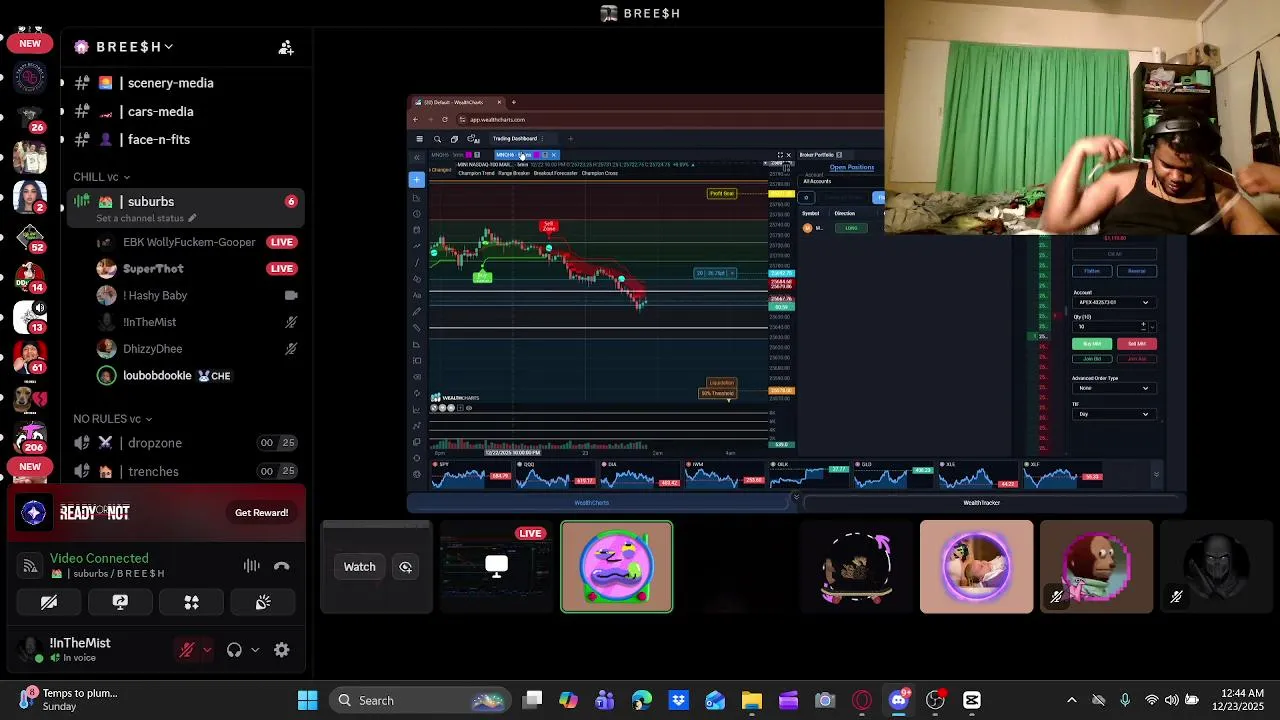
Task: Click the Flatten button in order panel
Action: click(x=1092, y=271)
